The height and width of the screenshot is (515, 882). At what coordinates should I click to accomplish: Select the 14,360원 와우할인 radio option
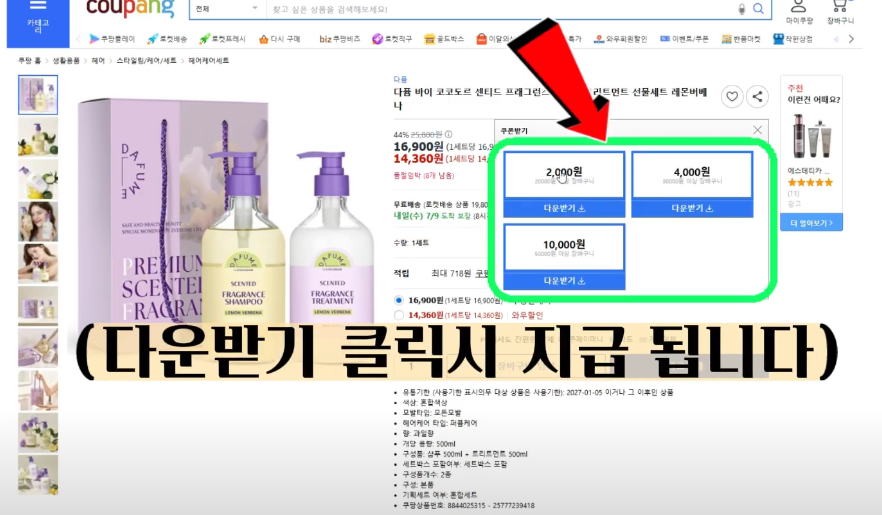399,315
